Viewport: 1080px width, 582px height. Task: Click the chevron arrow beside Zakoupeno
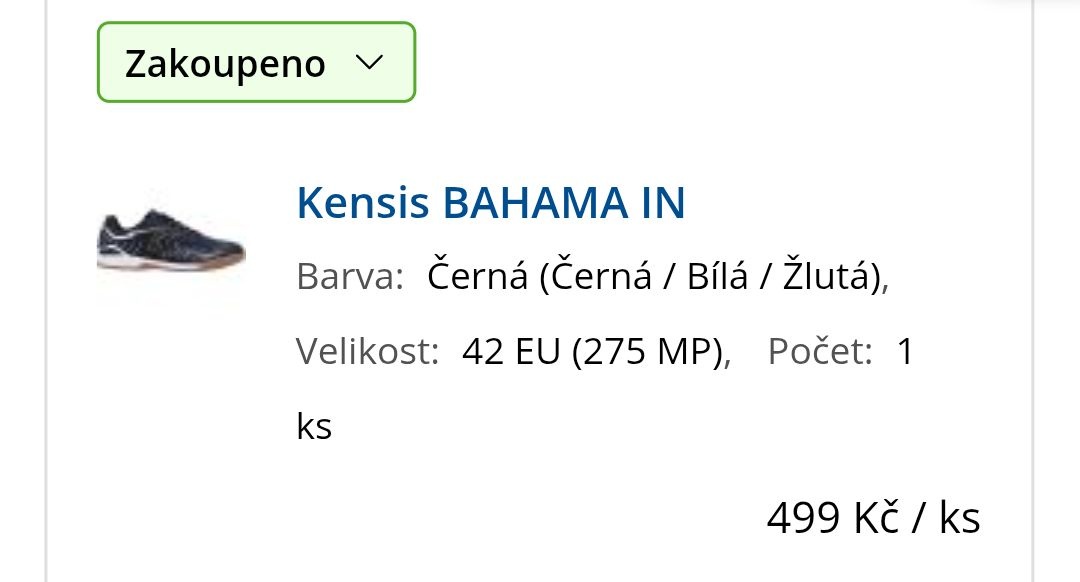click(369, 63)
